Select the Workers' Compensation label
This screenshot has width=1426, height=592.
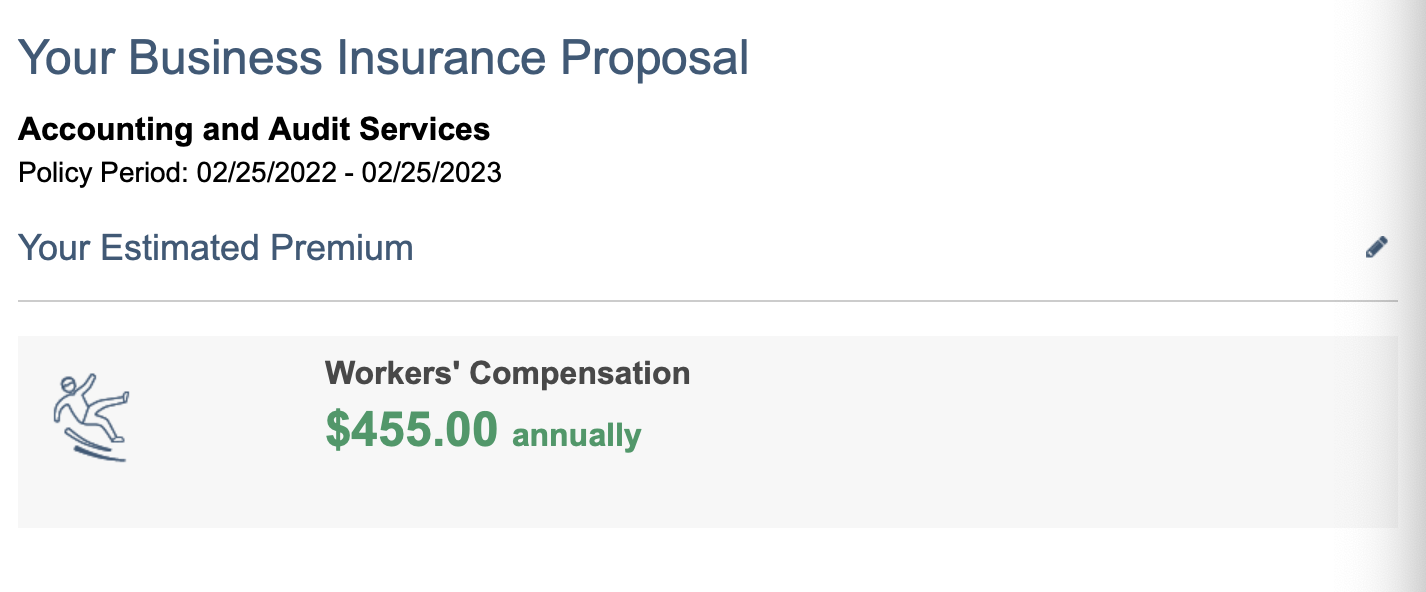pyautogui.click(x=507, y=373)
